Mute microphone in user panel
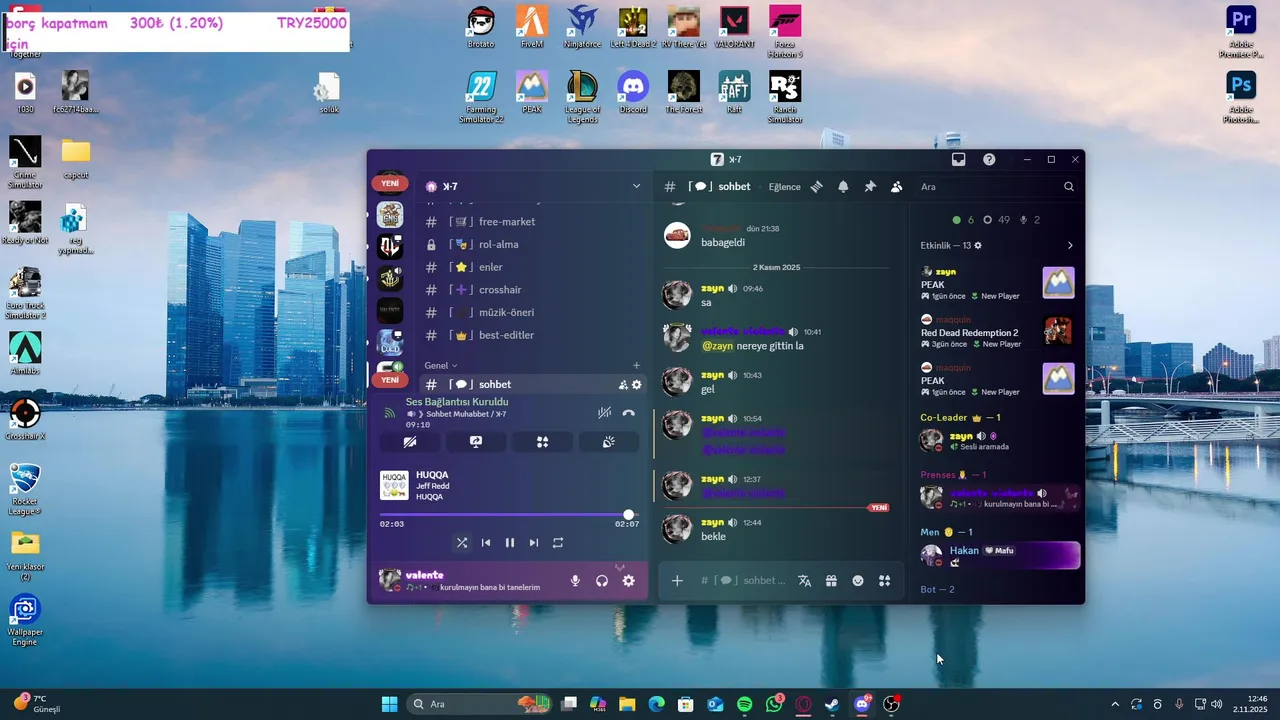Viewport: 1280px width, 720px height. (x=575, y=581)
